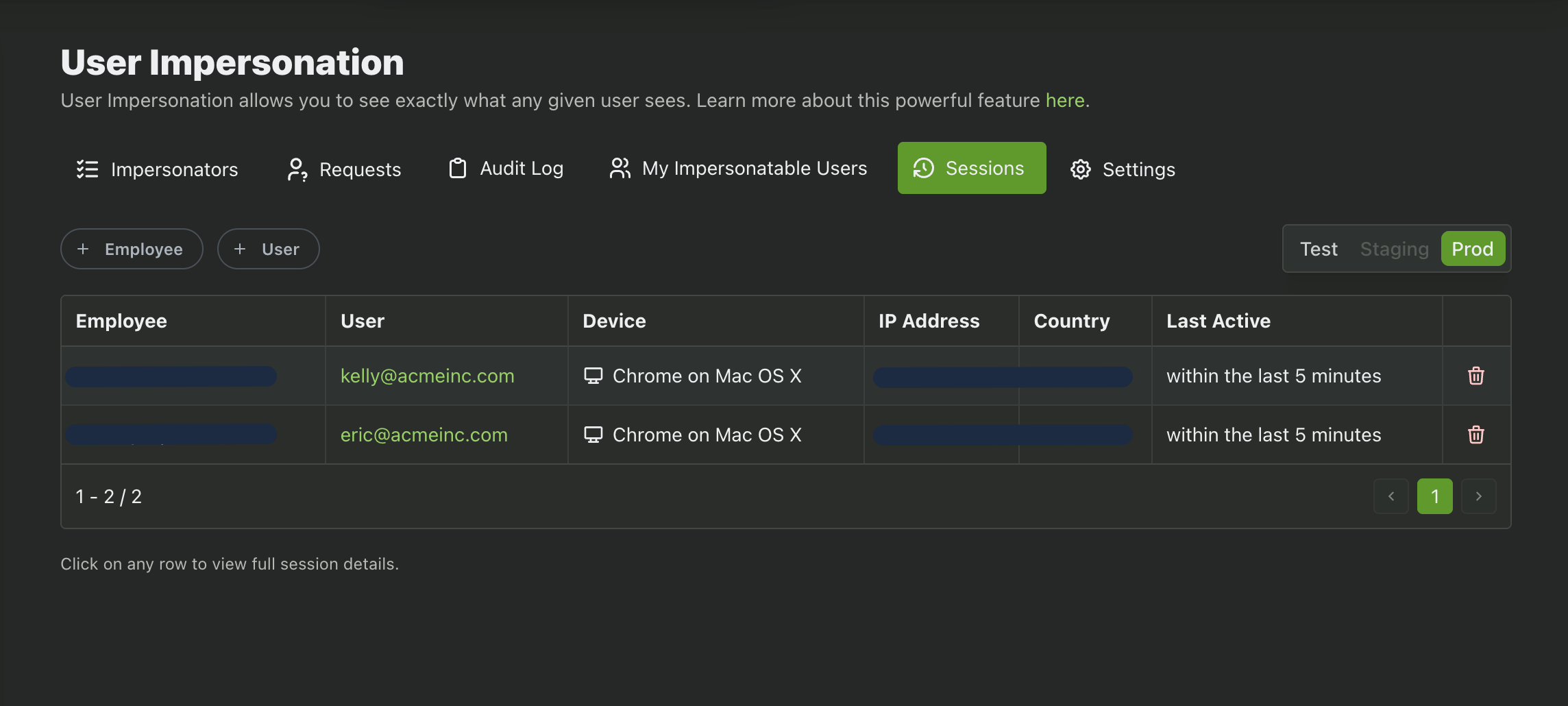Open kelly@acmeinc.com user link
Screen dimensions: 1568x706
coord(428,376)
